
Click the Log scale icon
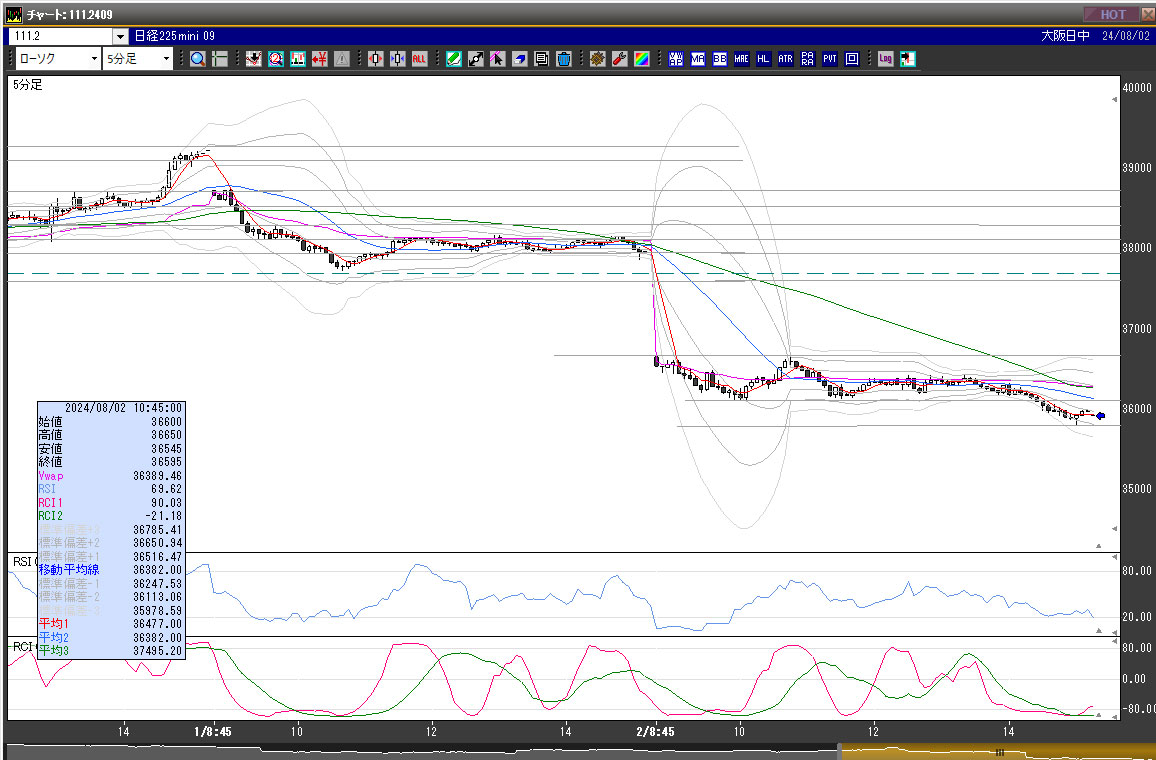[x=885, y=59]
